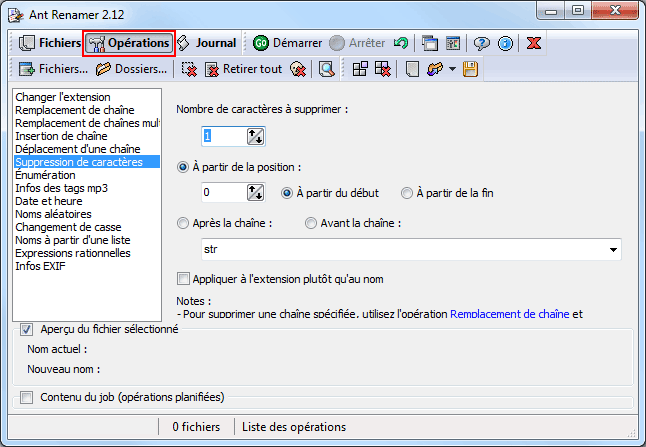Select 'Expressions rationnelles' in operations list
Image resolution: width=646 pixels, height=447 pixels.
pos(73,253)
